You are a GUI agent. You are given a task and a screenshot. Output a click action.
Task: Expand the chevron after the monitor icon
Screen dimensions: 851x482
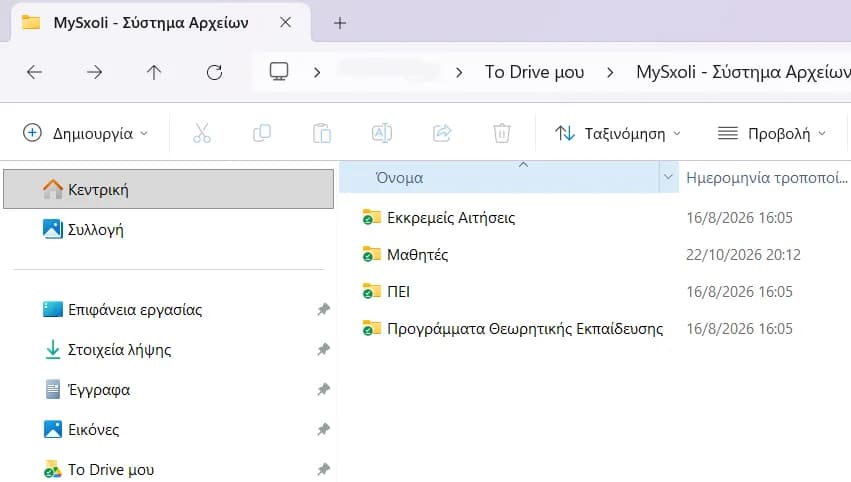(x=317, y=72)
